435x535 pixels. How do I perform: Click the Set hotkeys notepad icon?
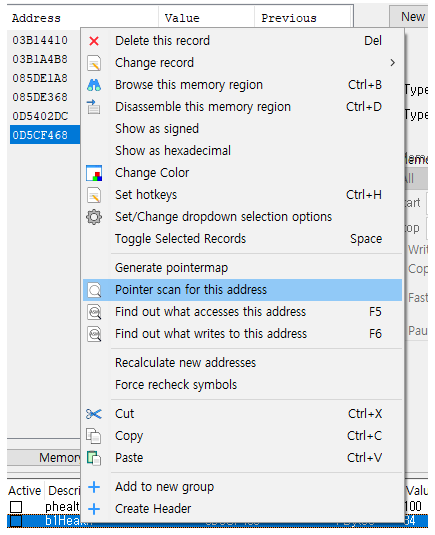(94, 195)
